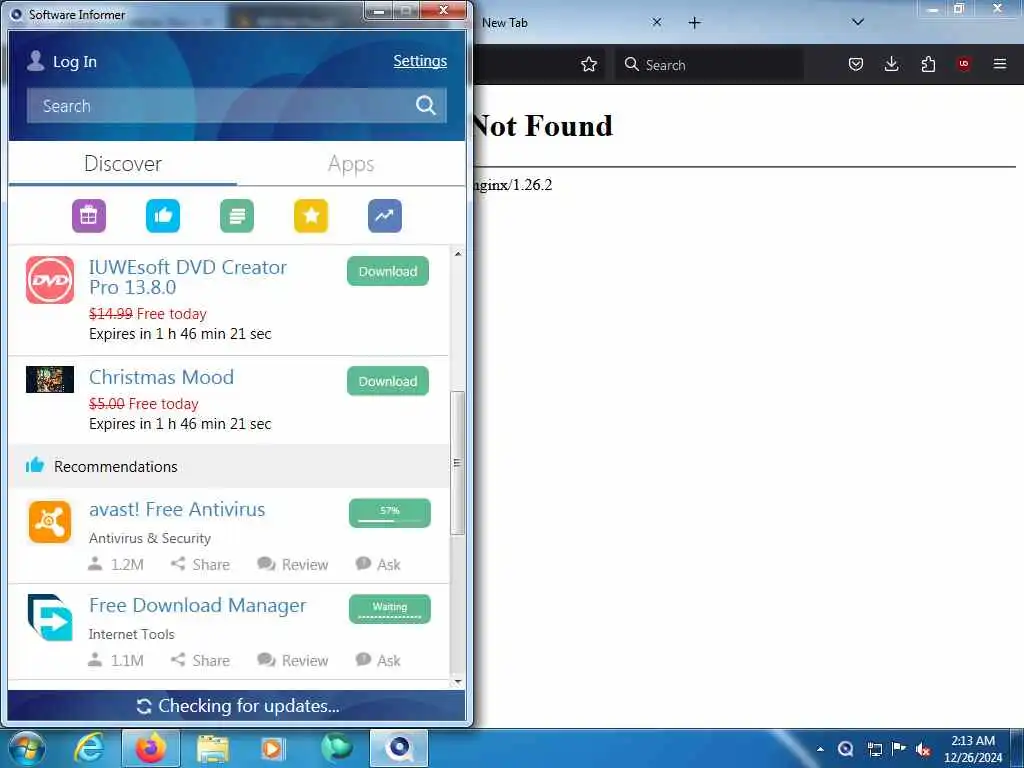Show hidden system tray icons arrow
The height and width of the screenshot is (768, 1024).
[820, 749]
